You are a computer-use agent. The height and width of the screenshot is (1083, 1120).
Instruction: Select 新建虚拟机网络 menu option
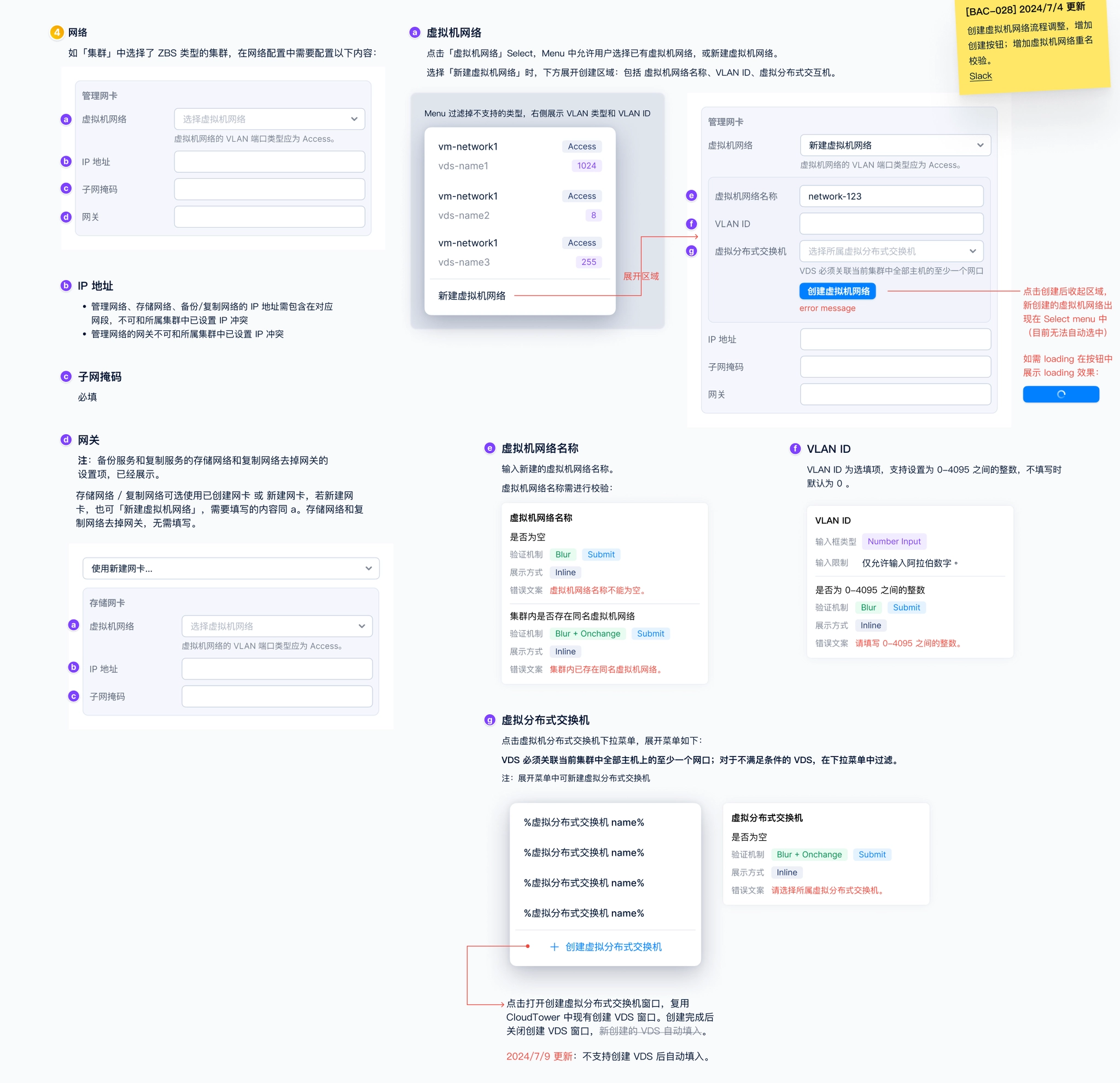tap(472, 296)
